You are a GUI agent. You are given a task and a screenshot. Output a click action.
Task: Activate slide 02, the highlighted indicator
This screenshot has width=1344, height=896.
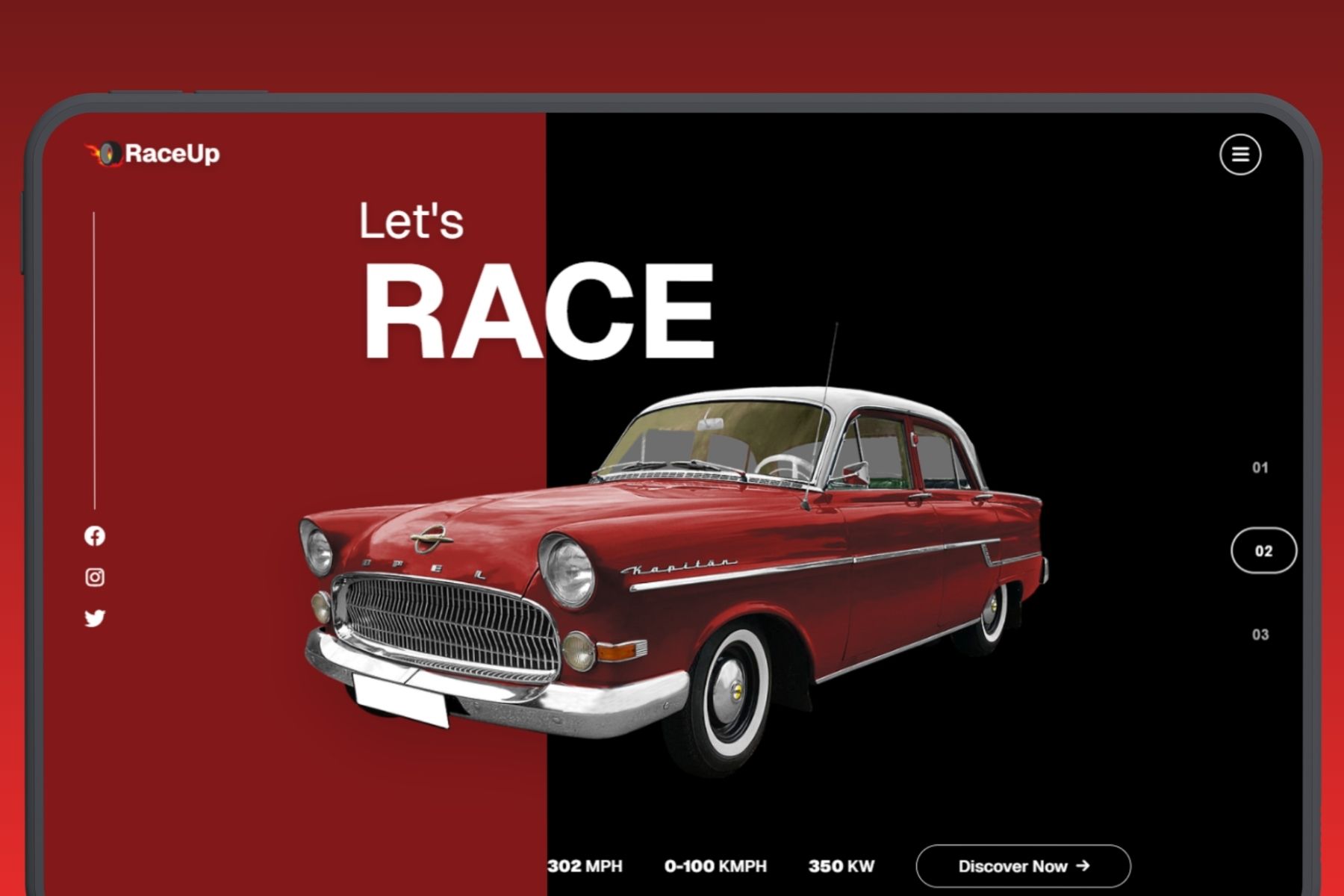(x=1263, y=551)
